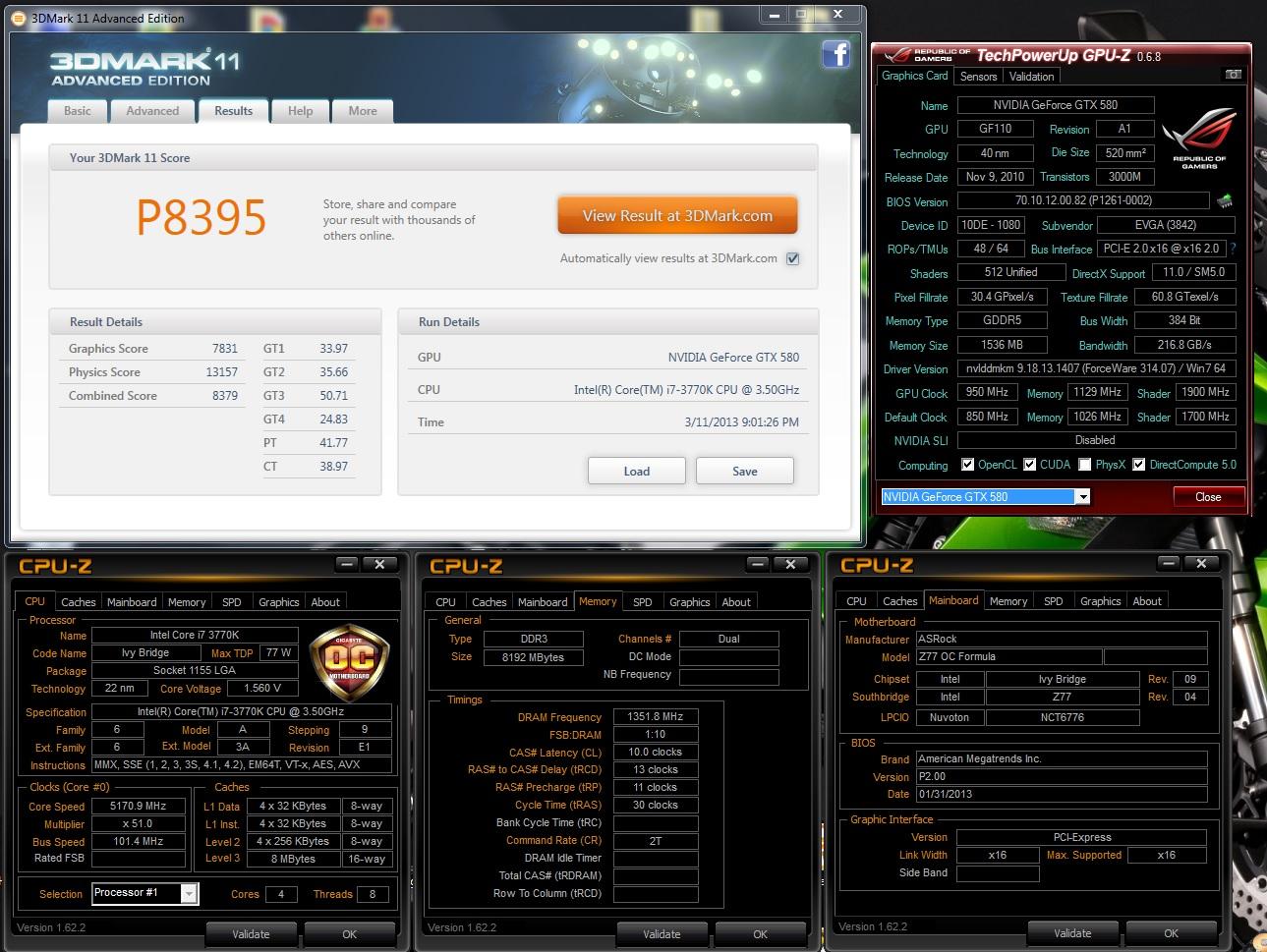Open Caches tab in left CPU-Z window
Viewport: 1267px width, 952px height.
[x=79, y=602]
